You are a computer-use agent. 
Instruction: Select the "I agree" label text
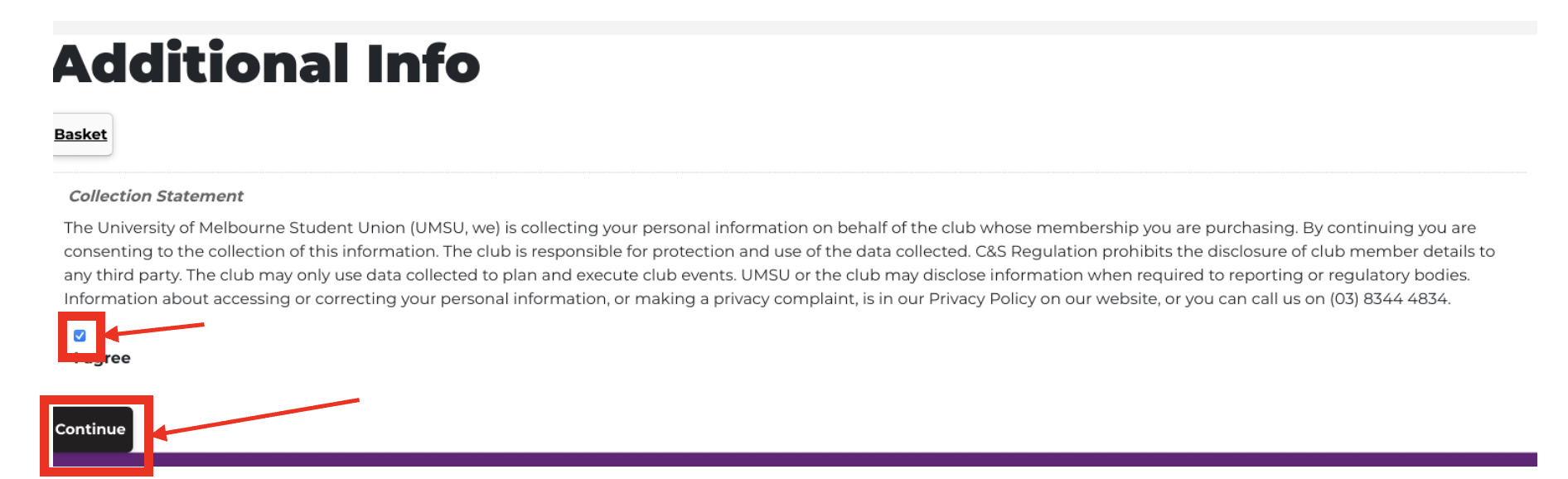point(101,358)
